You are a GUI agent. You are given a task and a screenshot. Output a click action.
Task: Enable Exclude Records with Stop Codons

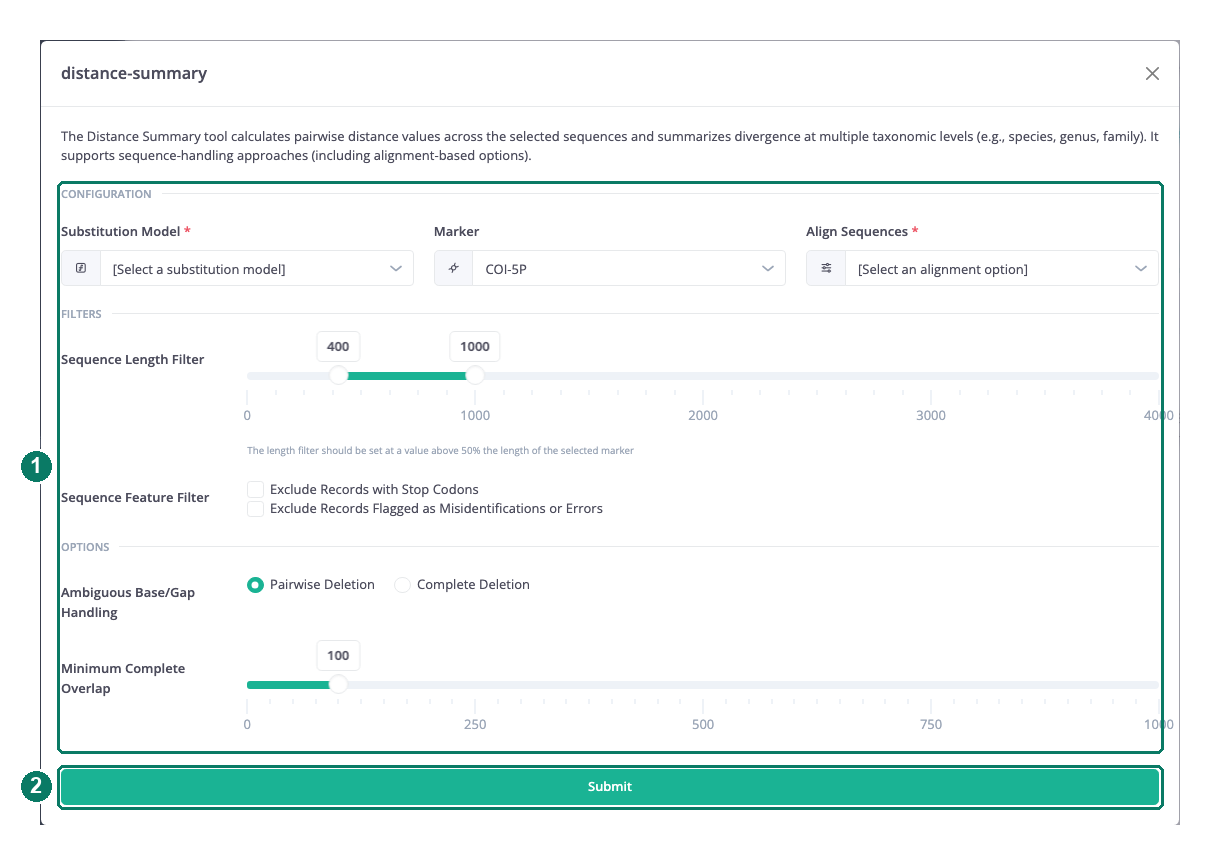[x=255, y=489]
